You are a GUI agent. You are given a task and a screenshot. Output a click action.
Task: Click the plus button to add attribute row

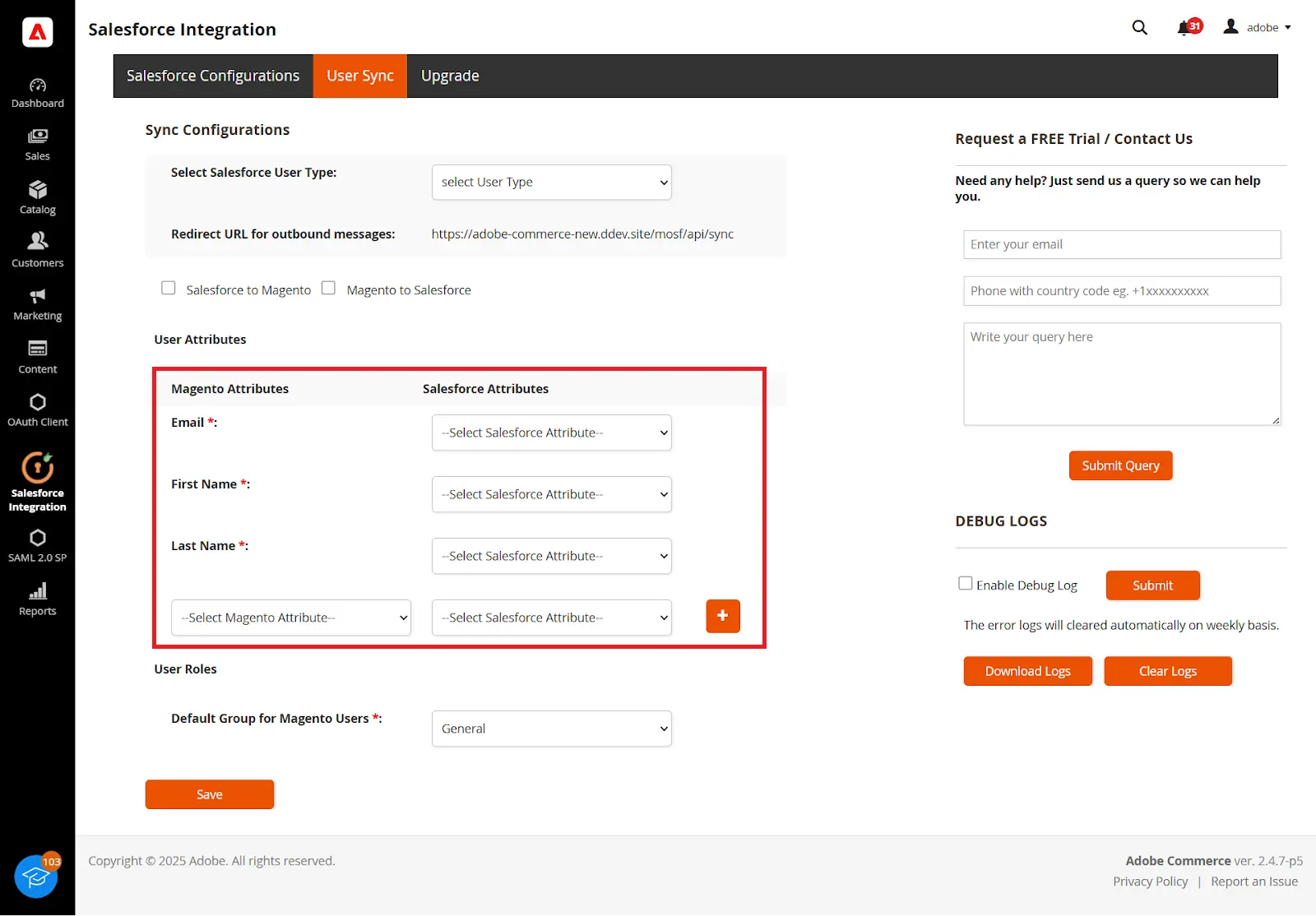click(x=723, y=616)
